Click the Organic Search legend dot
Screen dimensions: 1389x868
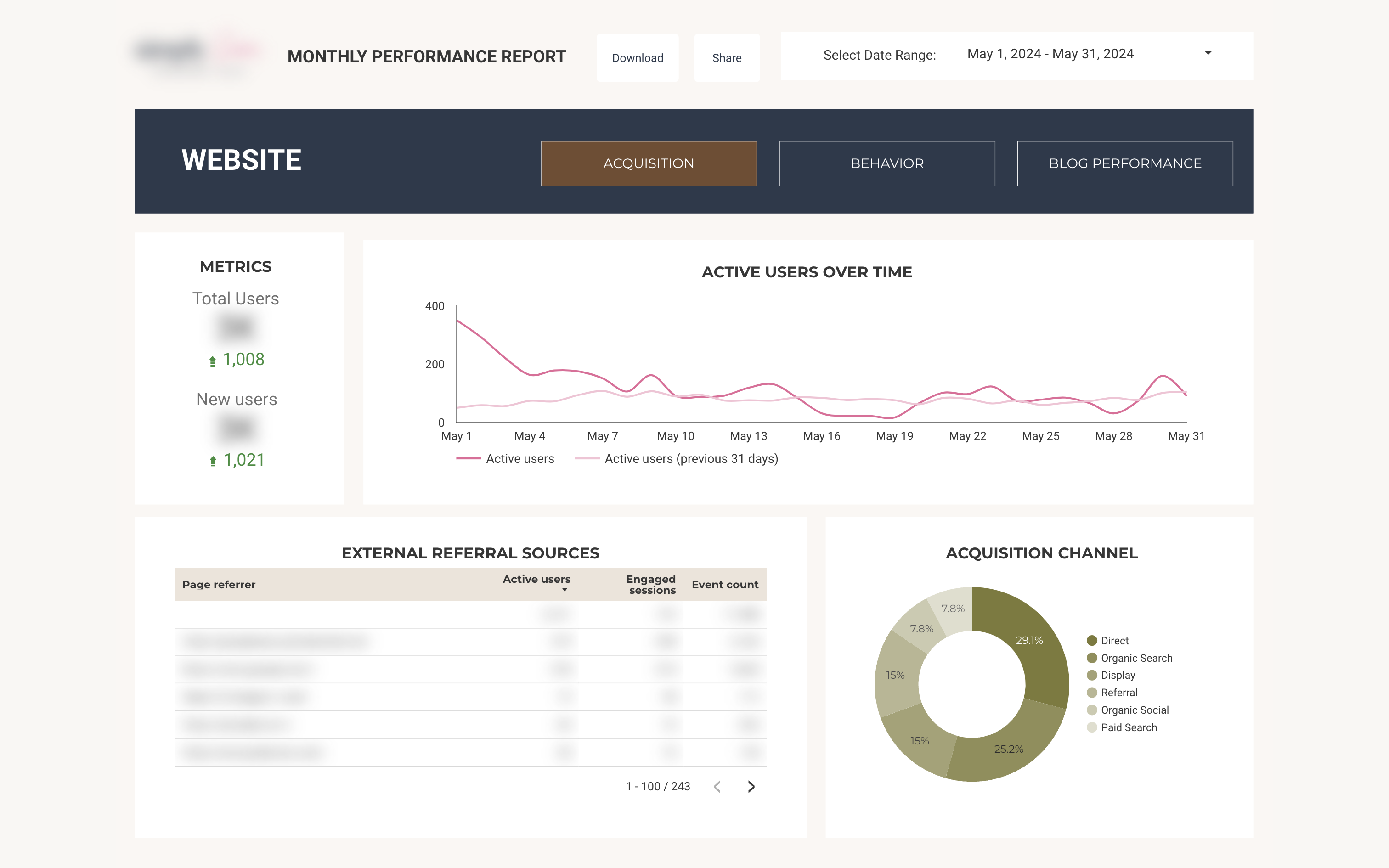[x=1092, y=658]
